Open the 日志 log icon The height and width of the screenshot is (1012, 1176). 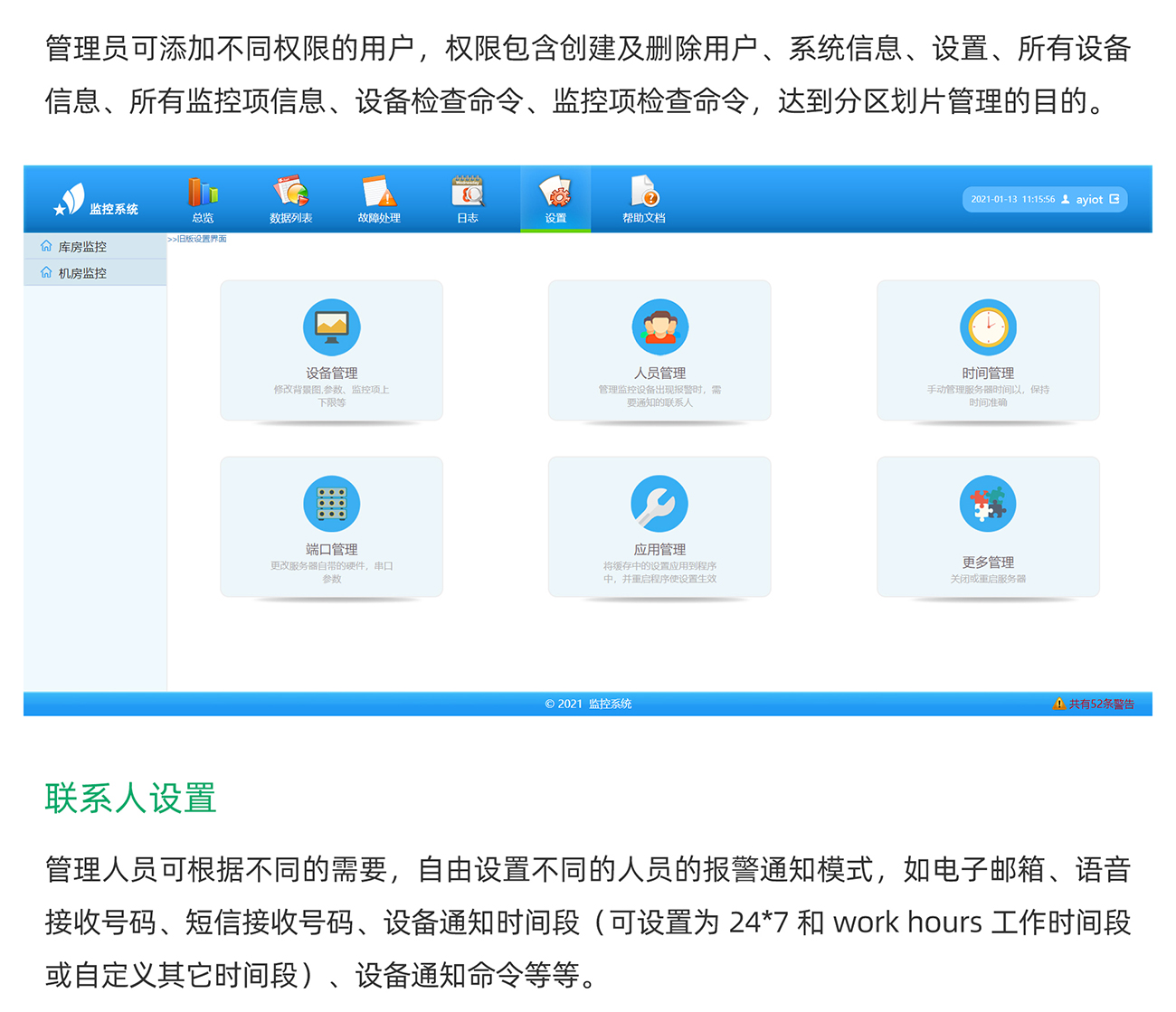pos(467,200)
